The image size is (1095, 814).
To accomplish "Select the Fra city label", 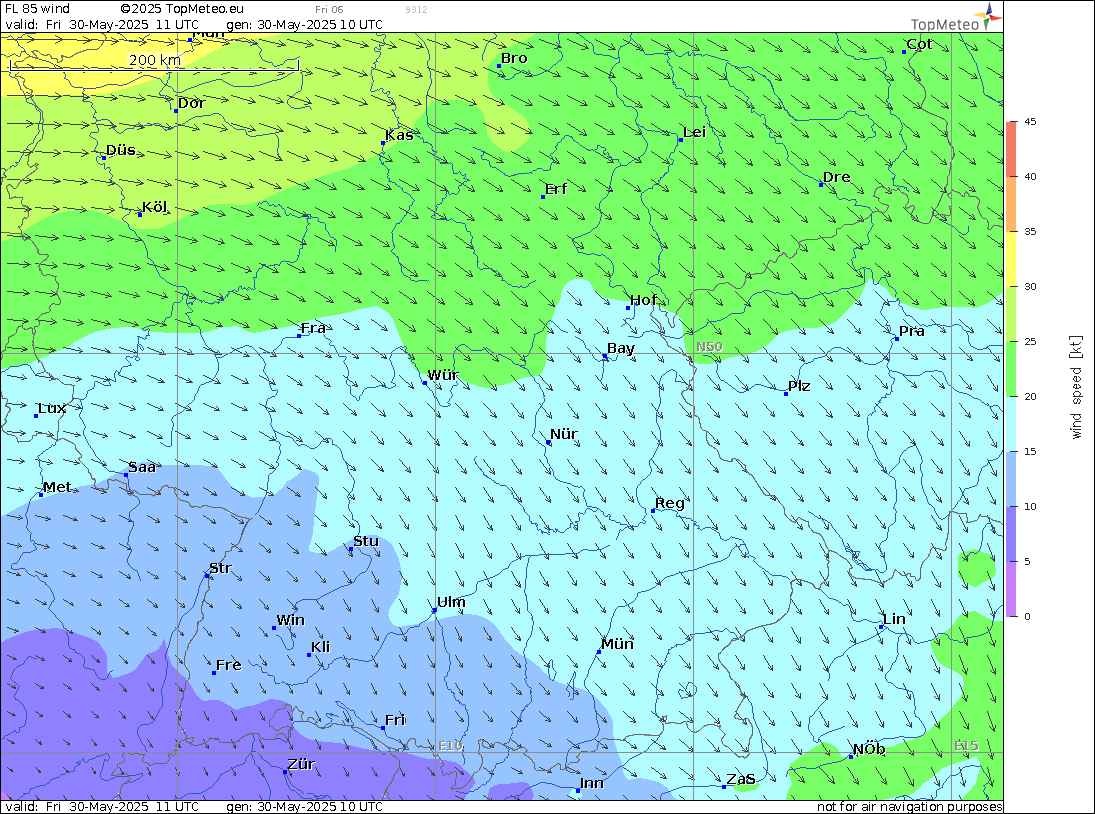I will pyautogui.click(x=313, y=328).
